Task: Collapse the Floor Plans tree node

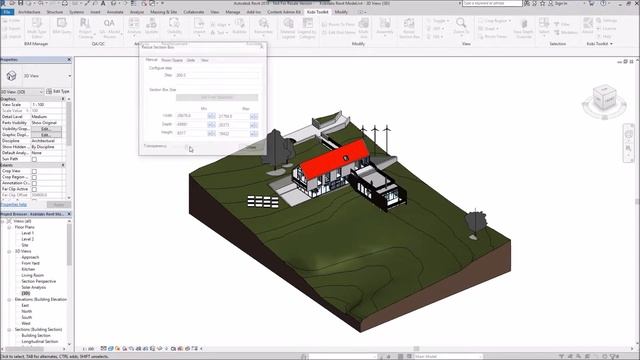Action: (9, 227)
